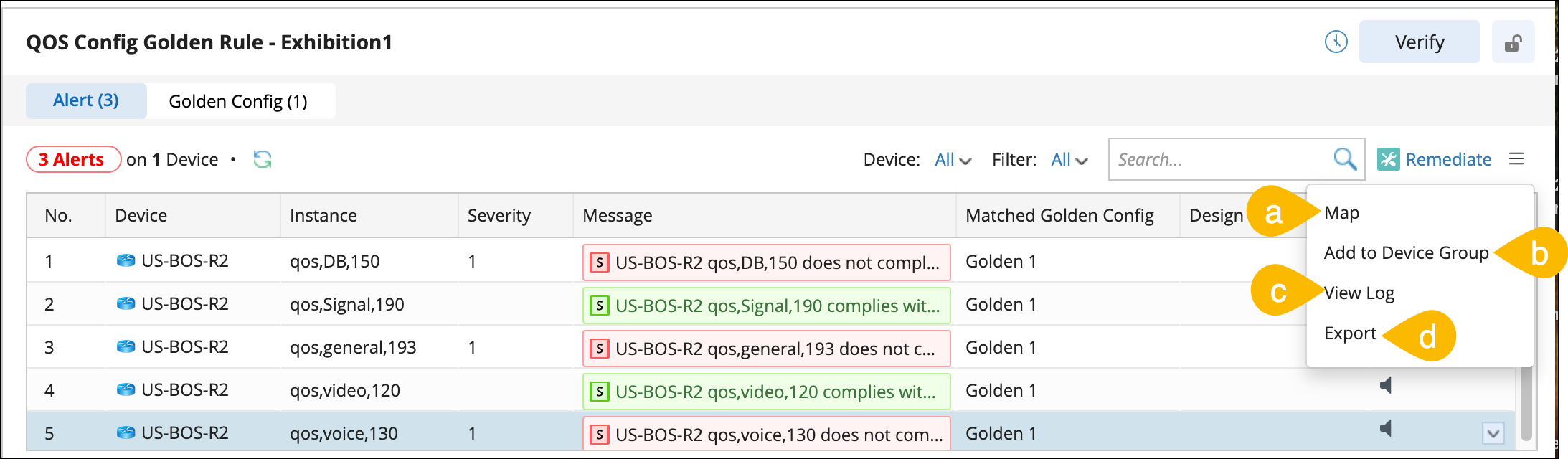Screen dimensions: 1568x459
Task: Toggle the speaker icon in row 4
Action: click(1386, 386)
